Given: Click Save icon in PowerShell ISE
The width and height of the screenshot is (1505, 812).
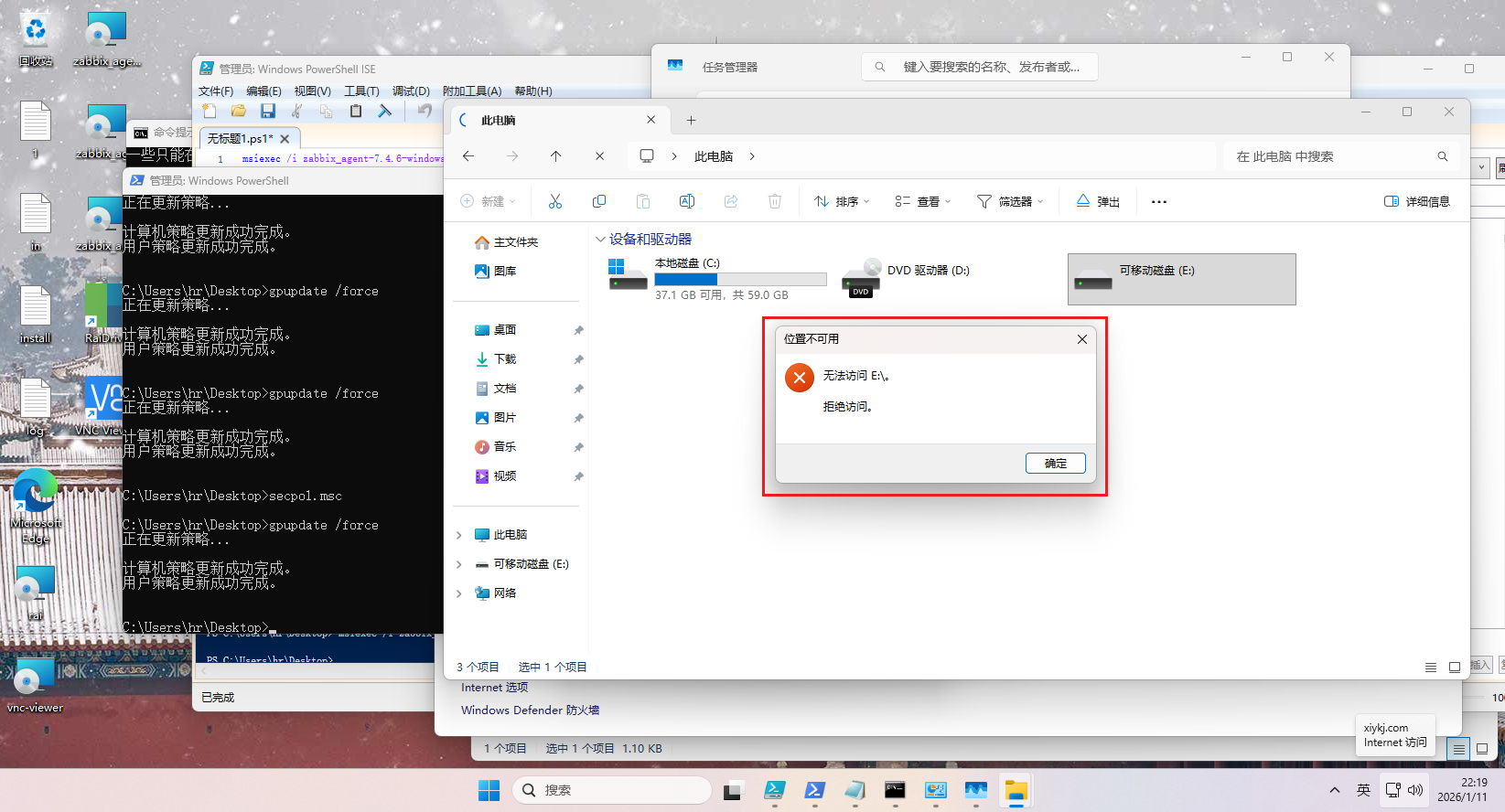Looking at the screenshot, I should coord(268,112).
